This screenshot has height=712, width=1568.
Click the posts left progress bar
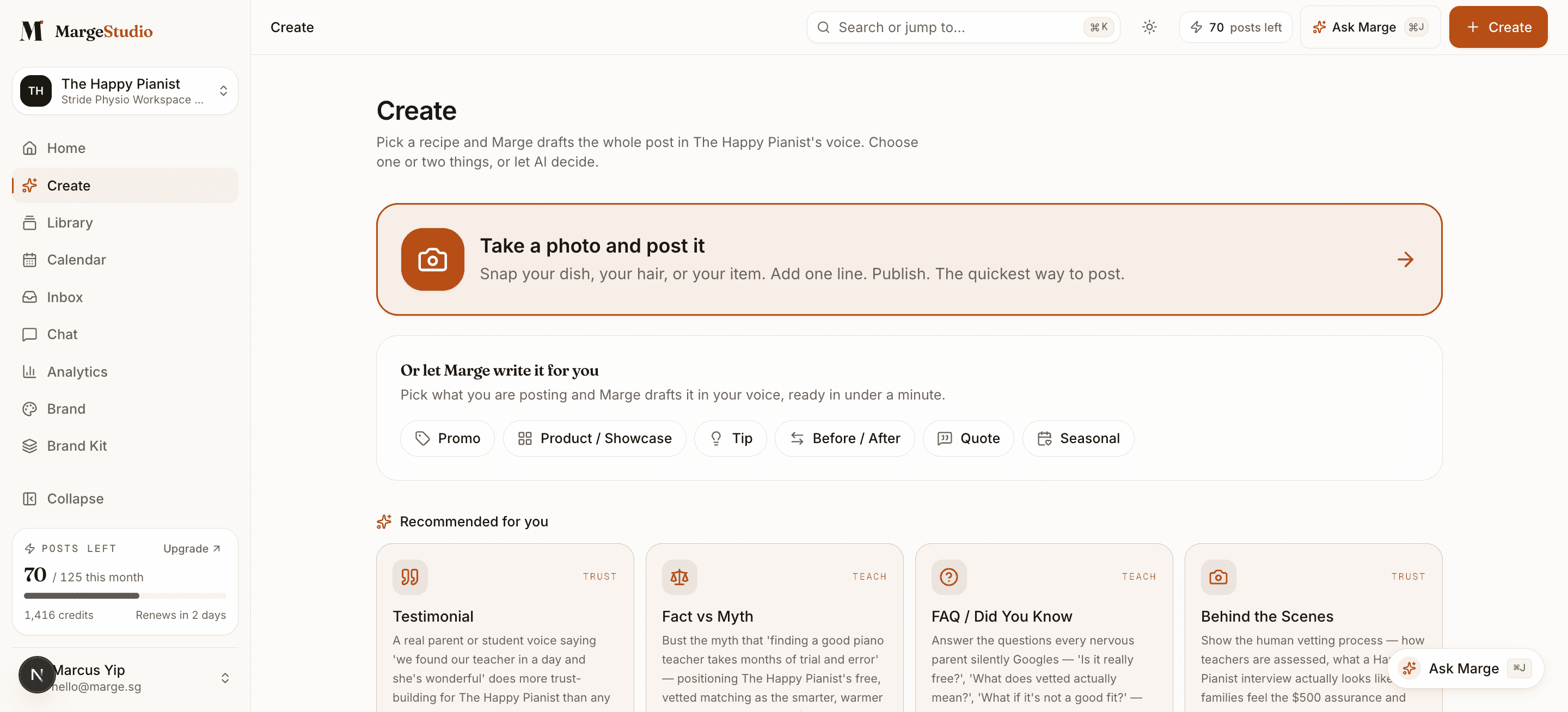coord(125,596)
